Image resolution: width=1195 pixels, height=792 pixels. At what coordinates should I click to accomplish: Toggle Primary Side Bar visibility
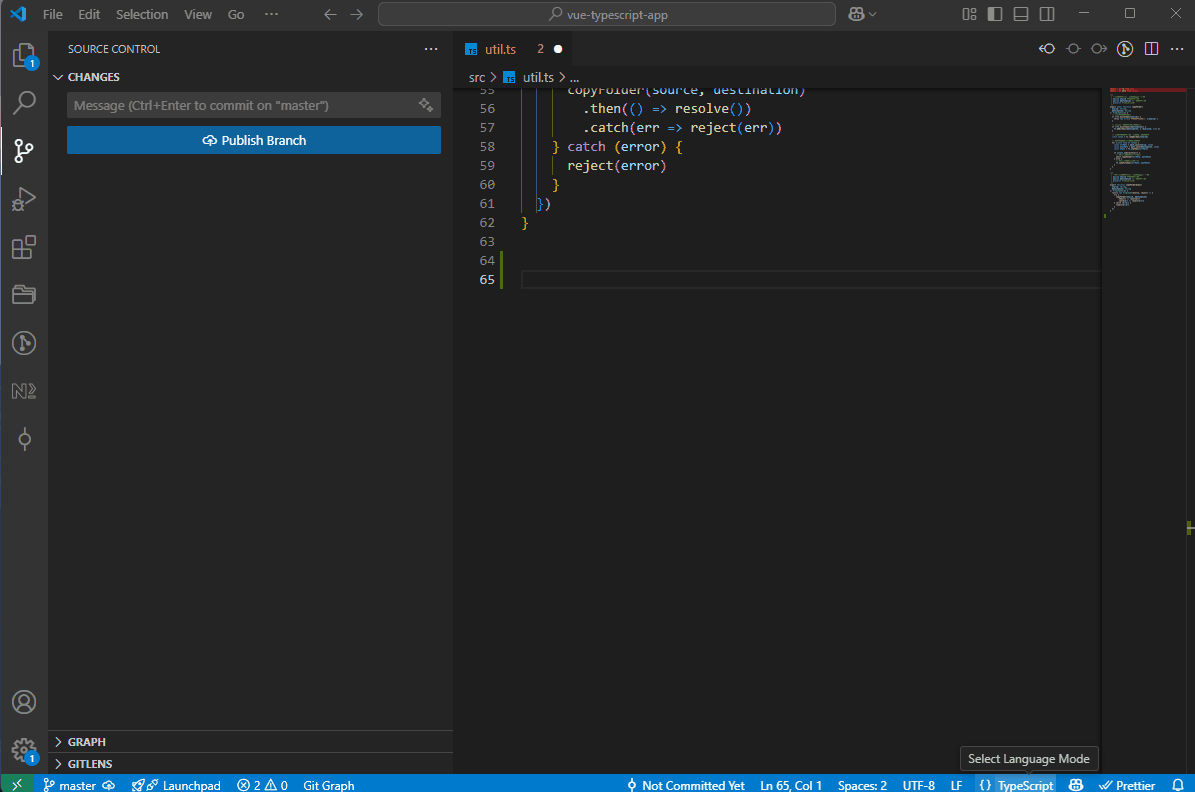995,14
